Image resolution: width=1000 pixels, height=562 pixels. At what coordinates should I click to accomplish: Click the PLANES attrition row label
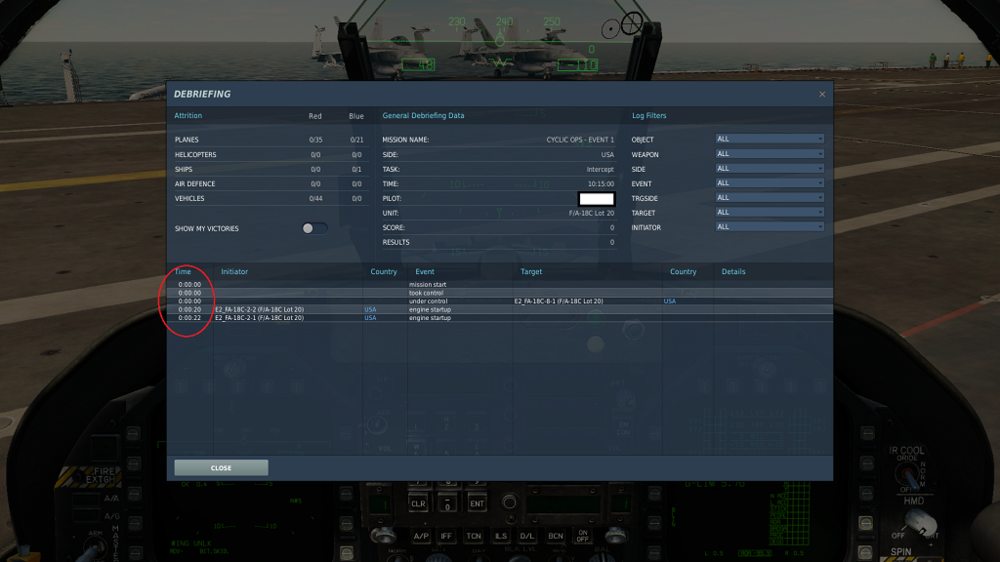coord(187,140)
